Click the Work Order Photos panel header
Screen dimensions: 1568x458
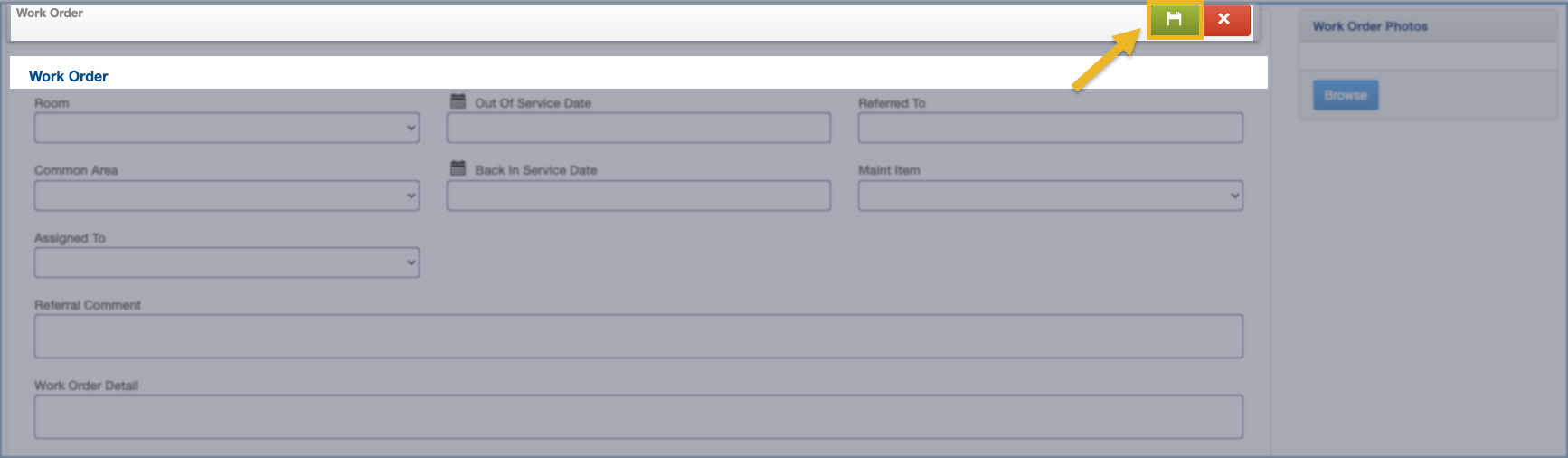point(1370,26)
